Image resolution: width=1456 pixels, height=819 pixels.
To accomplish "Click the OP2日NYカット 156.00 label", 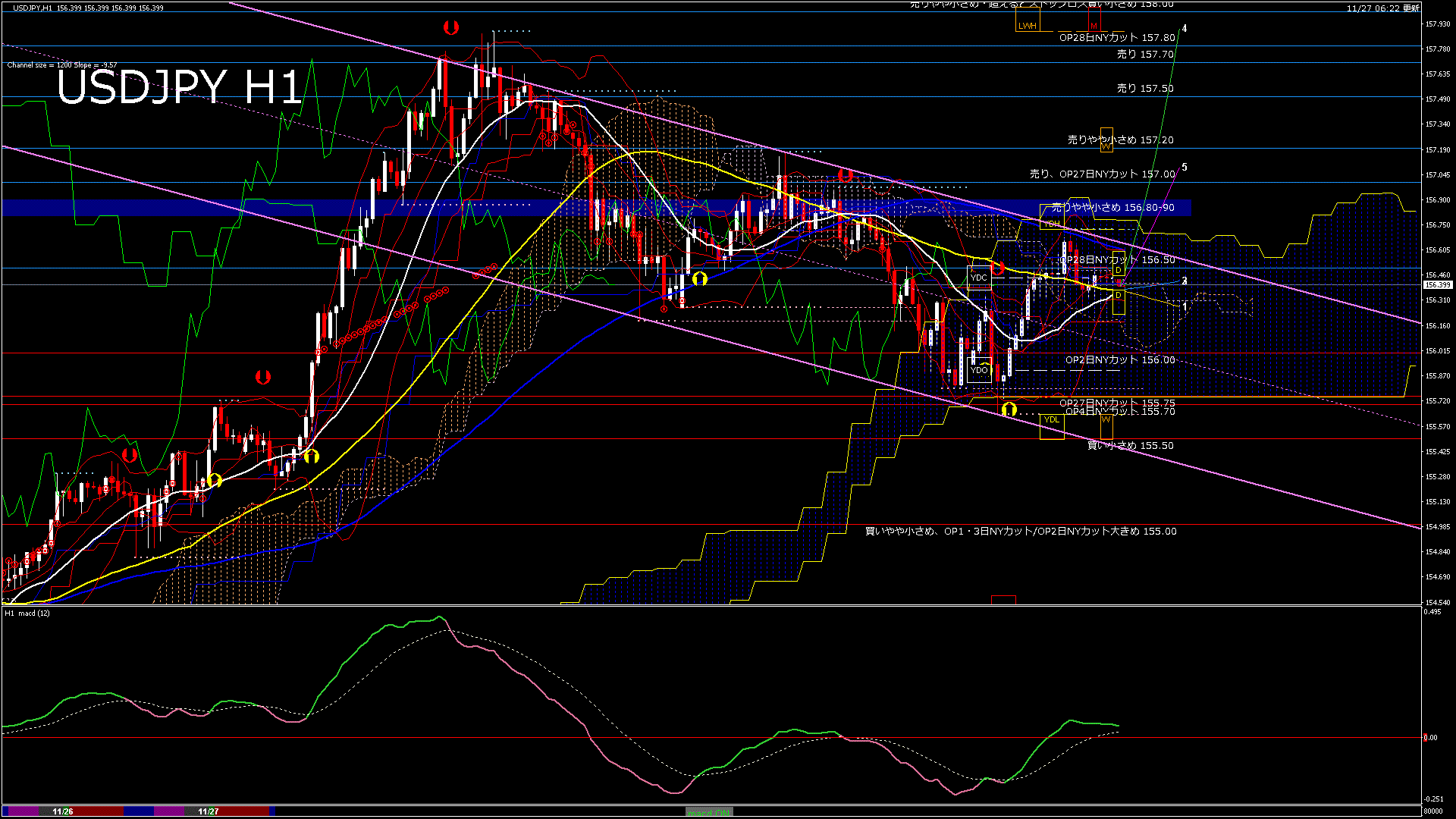I will pos(1120,360).
